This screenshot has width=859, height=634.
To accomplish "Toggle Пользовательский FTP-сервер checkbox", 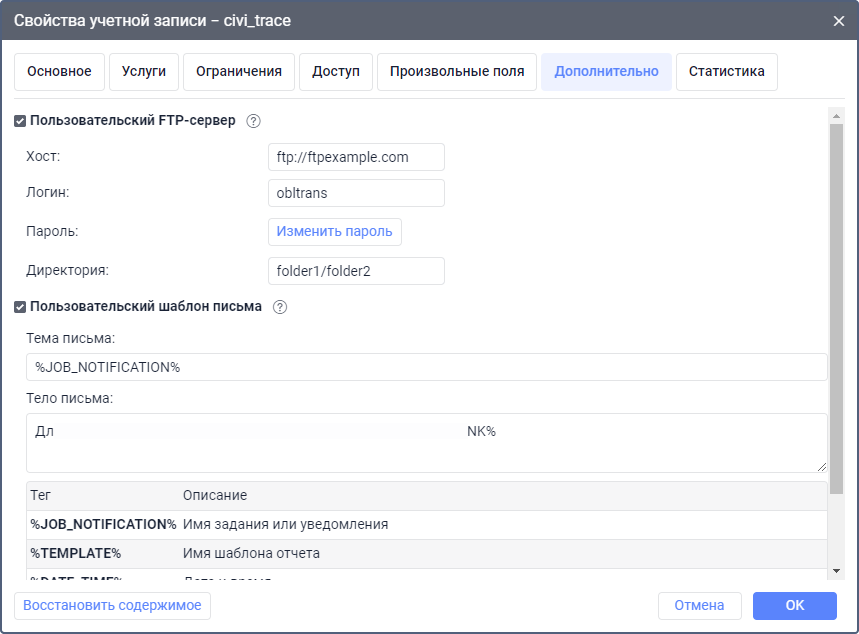I will click(20, 121).
